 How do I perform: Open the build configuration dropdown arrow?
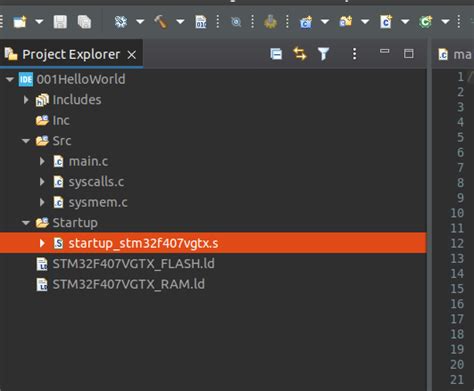click(x=140, y=22)
